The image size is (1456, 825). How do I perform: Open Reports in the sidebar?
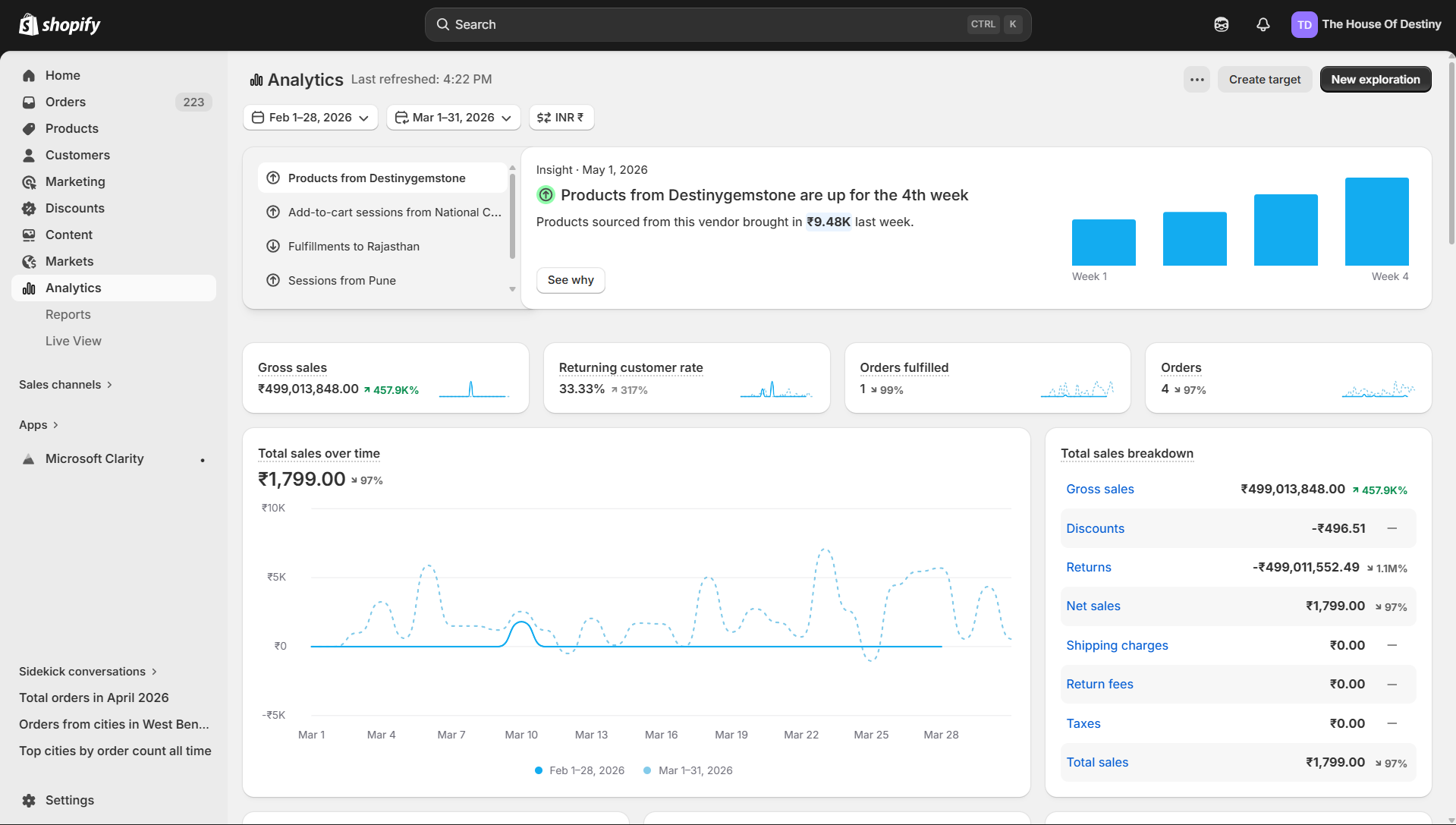68,314
